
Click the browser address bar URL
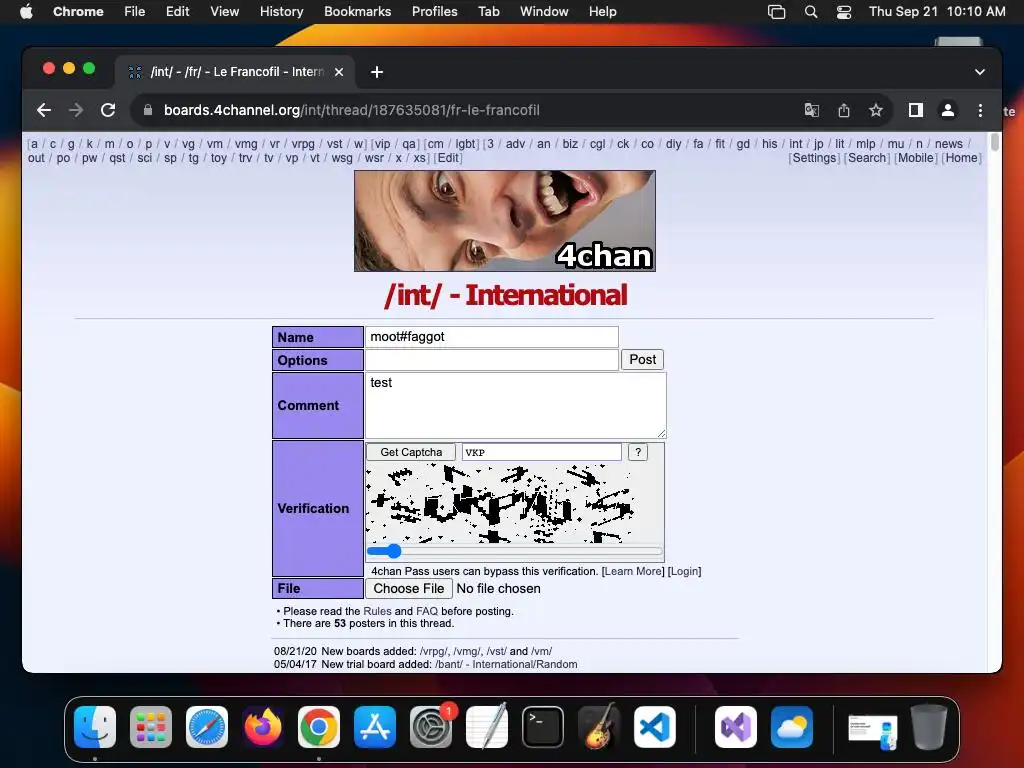[x=351, y=110]
